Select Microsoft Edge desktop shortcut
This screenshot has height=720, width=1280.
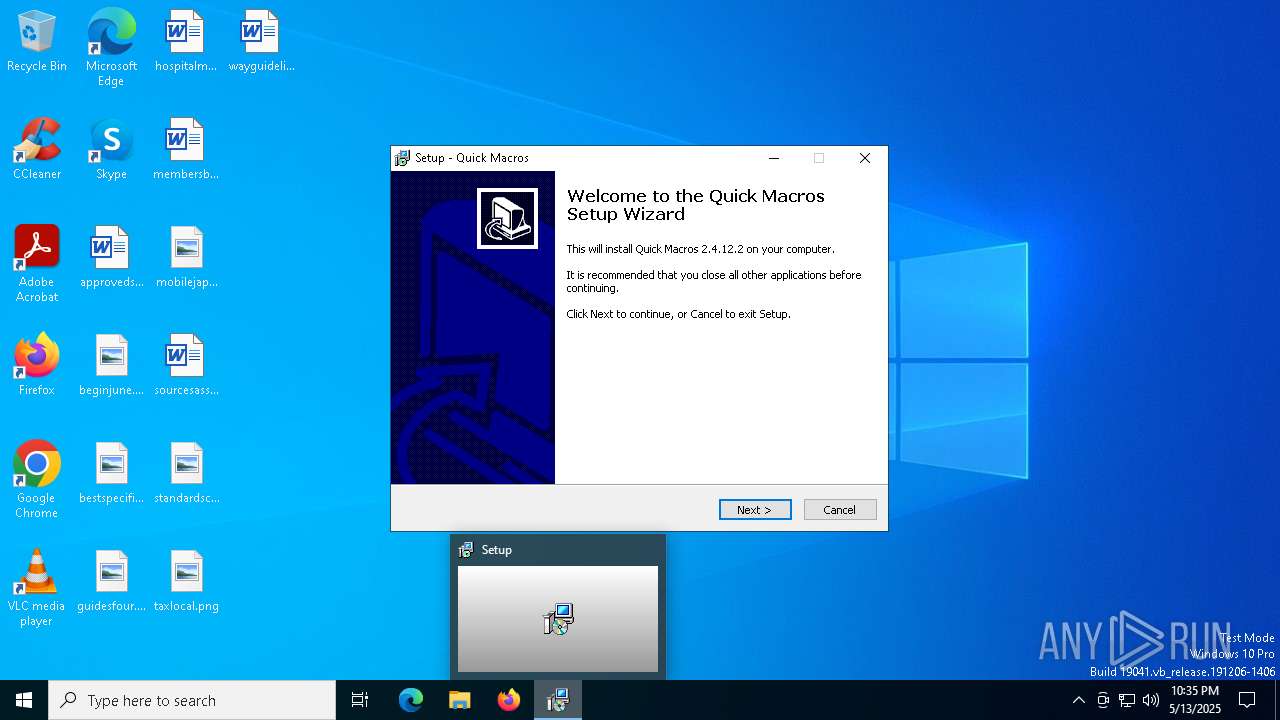[x=111, y=47]
